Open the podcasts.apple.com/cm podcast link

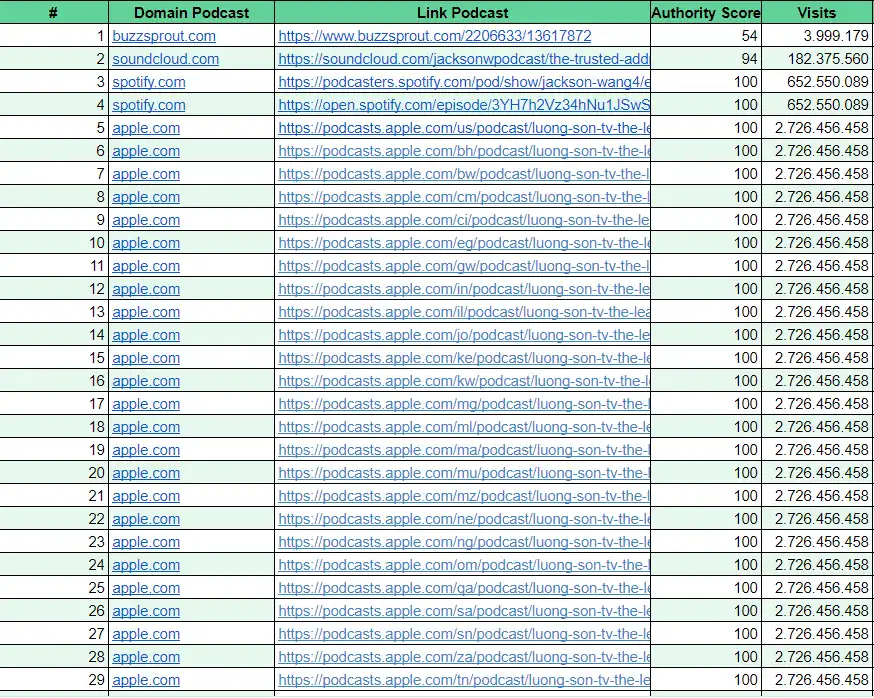click(x=464, y=197)
